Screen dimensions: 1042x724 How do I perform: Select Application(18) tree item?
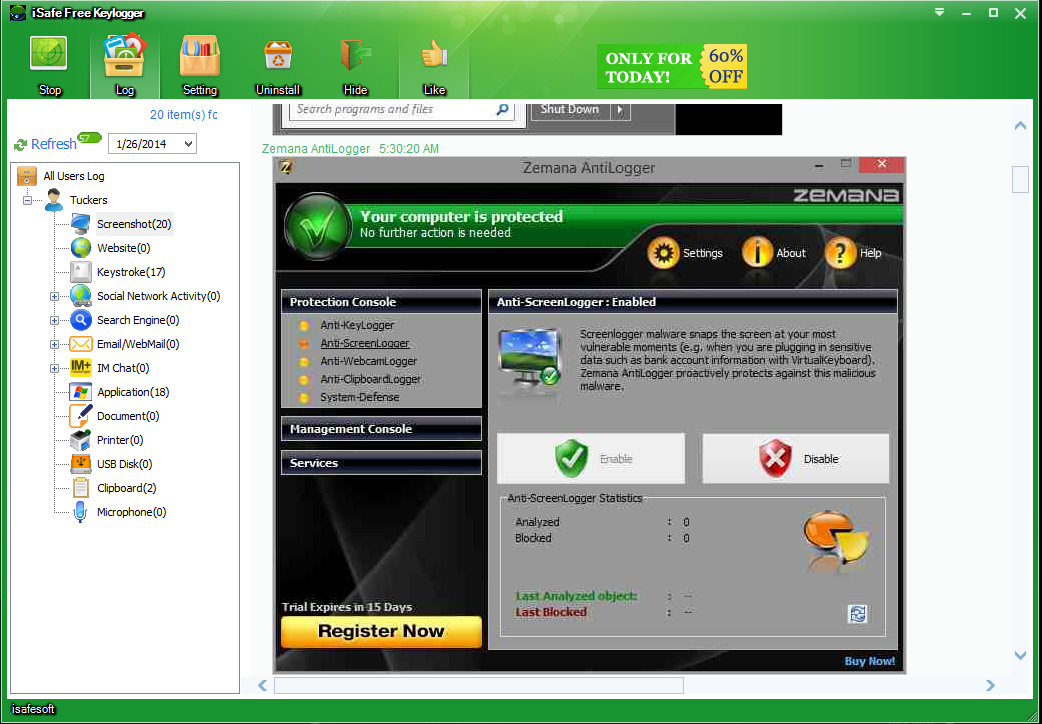pos(133,392)
